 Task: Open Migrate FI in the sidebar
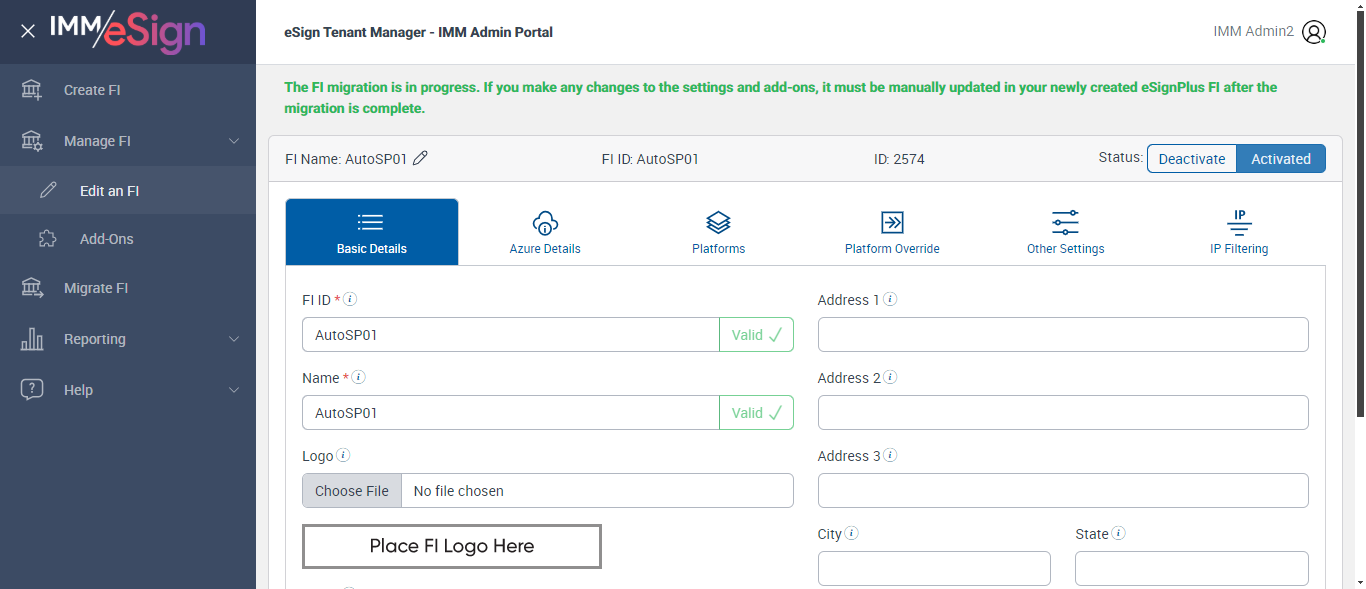[x=96, y=288]
